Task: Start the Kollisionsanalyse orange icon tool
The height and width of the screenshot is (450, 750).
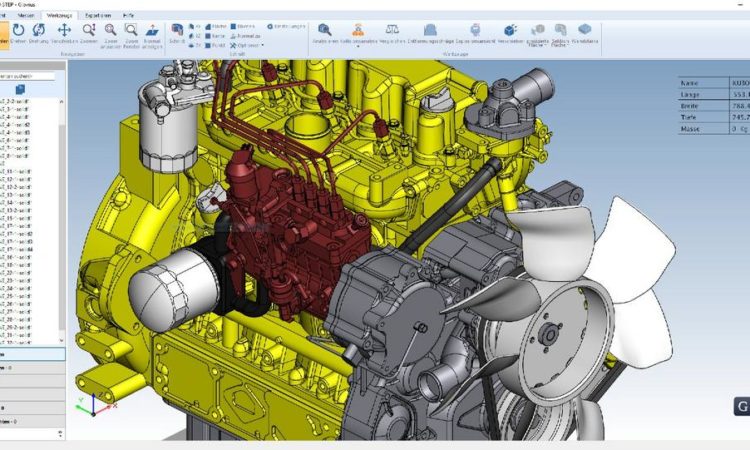Action: [x=358, y=30]
